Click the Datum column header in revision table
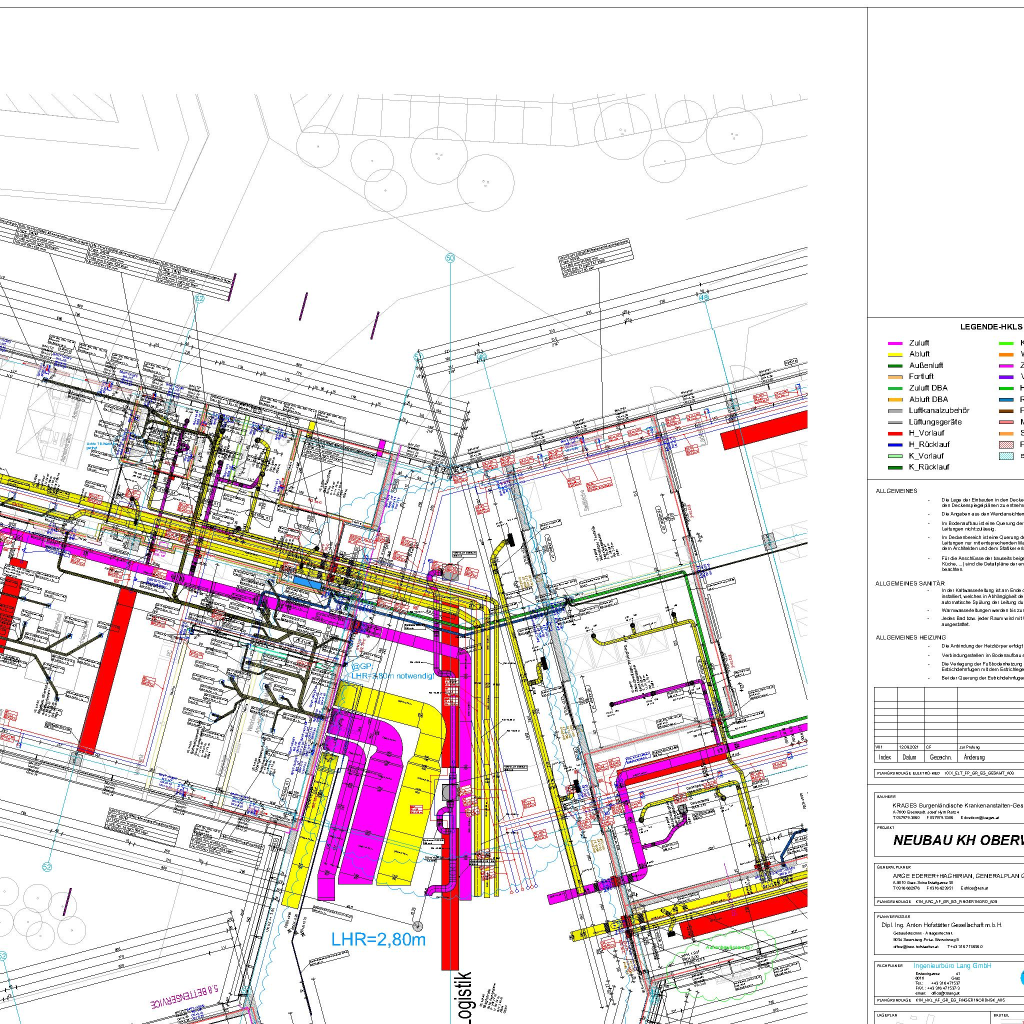 [910, 758]
